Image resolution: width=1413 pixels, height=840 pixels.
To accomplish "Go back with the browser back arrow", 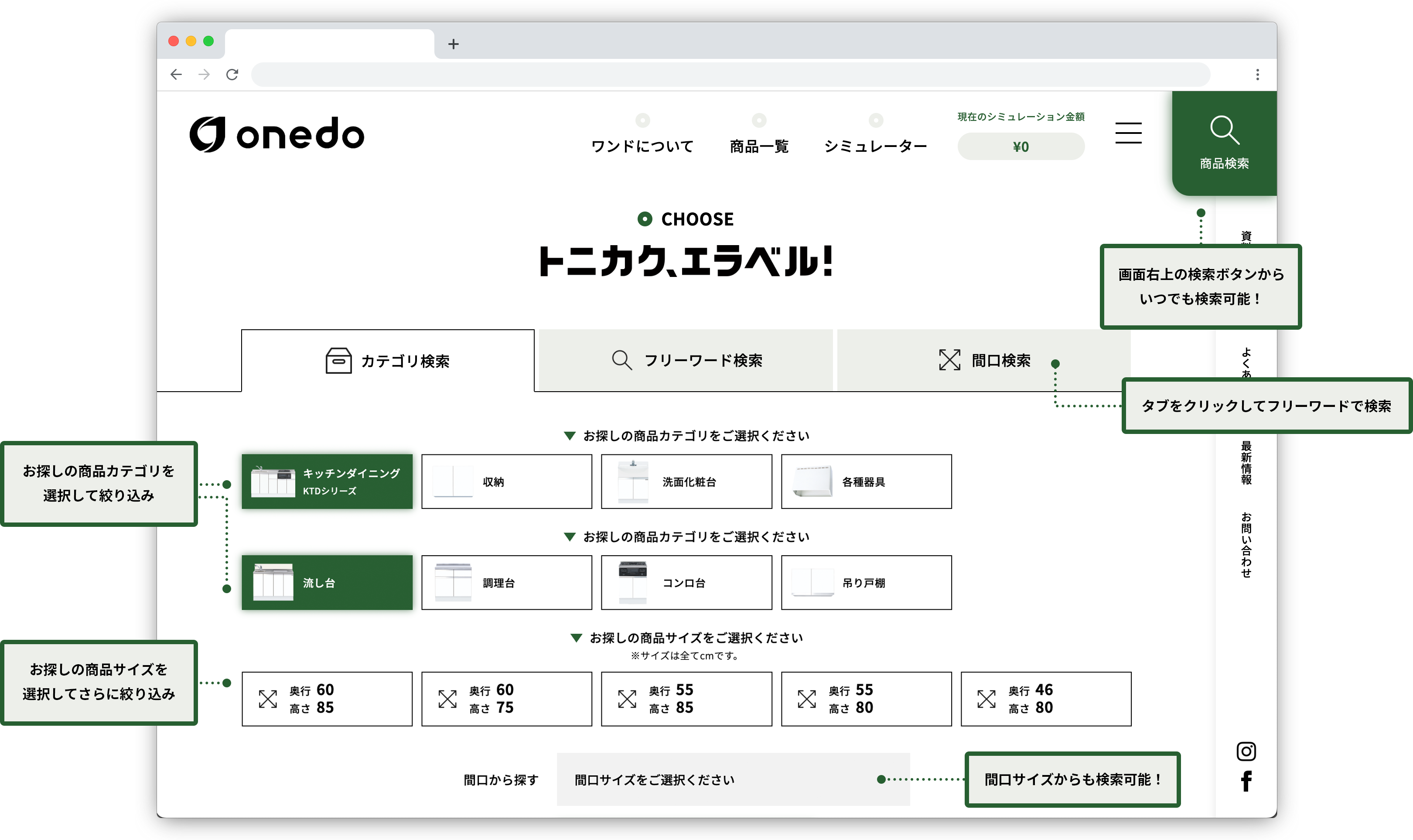I will (x=176, y=75).
